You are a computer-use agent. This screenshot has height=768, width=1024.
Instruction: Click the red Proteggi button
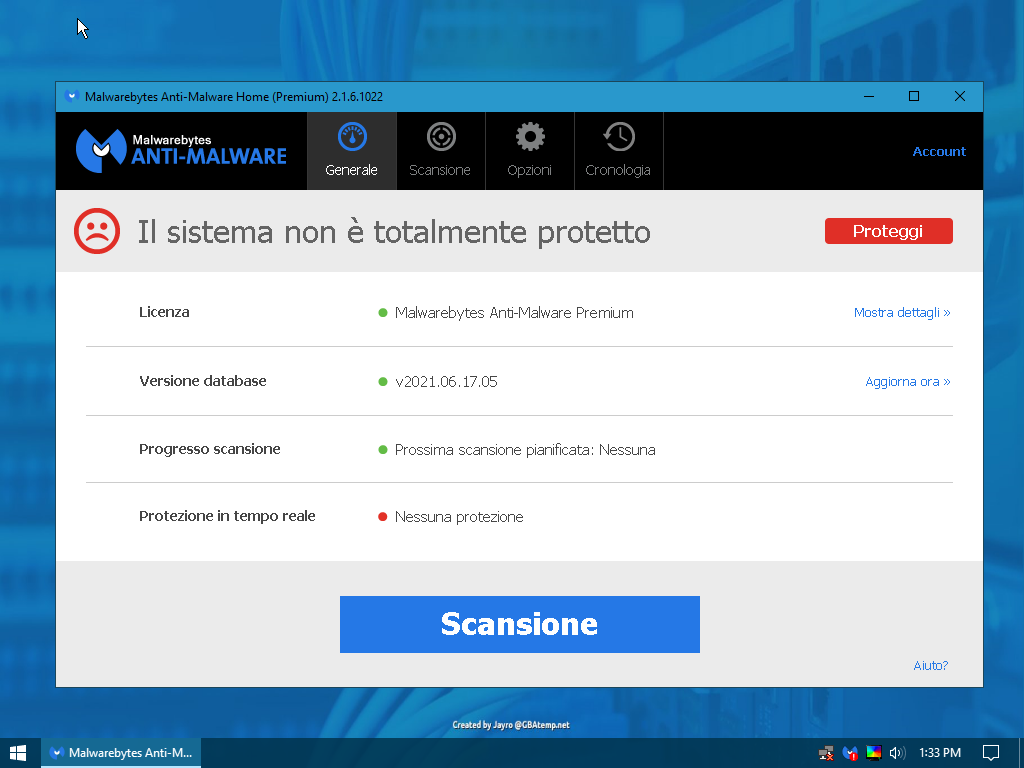pos(888,231)
